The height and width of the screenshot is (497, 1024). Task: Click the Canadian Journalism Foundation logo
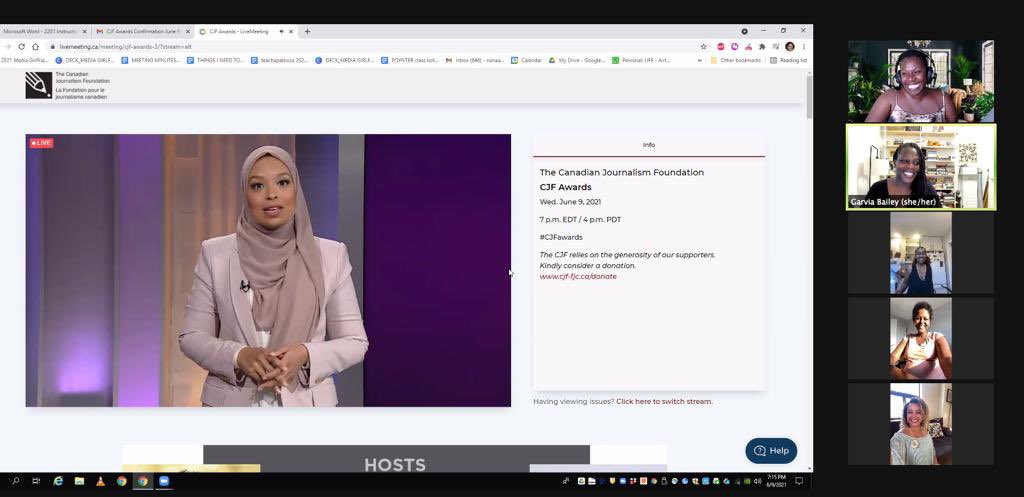68,86
